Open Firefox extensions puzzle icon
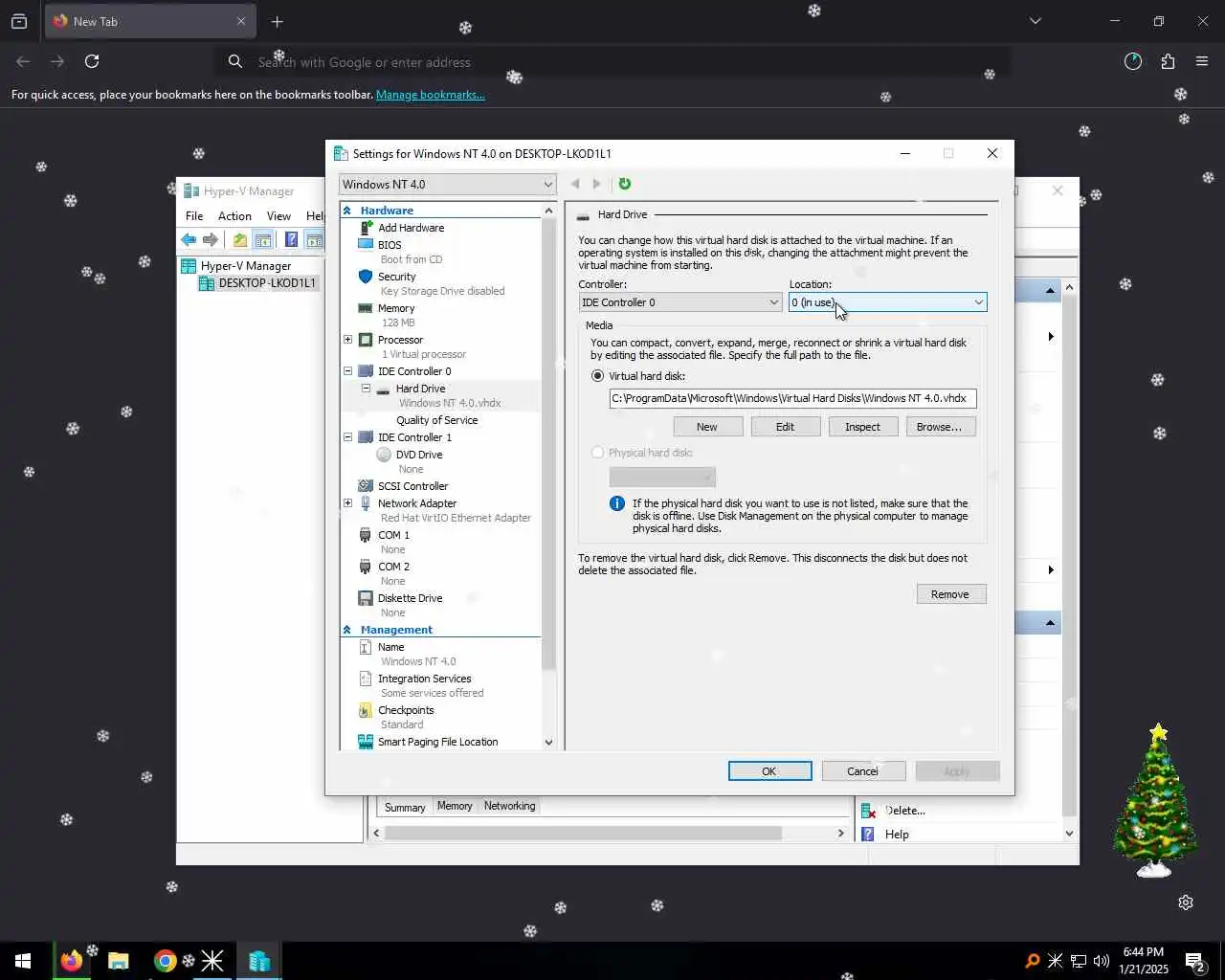Image resolution: width=1225 pixels, height=980 pixels. pos(1168,61)
